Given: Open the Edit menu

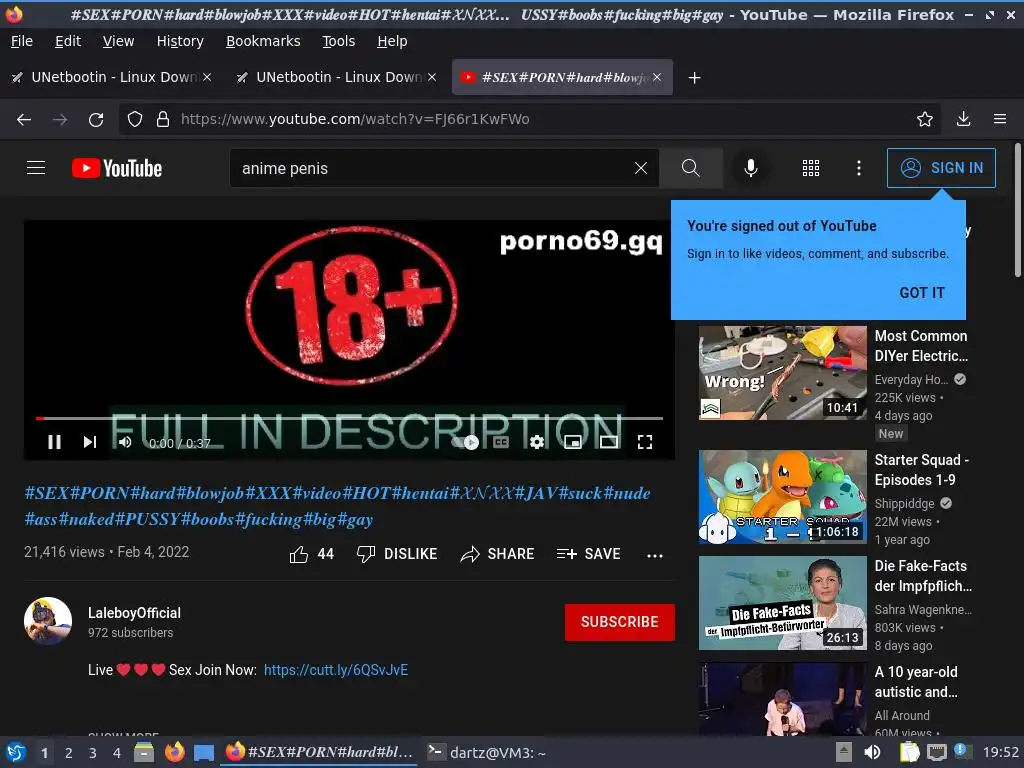Looking at the screenshot, I should tap(68, 41).
